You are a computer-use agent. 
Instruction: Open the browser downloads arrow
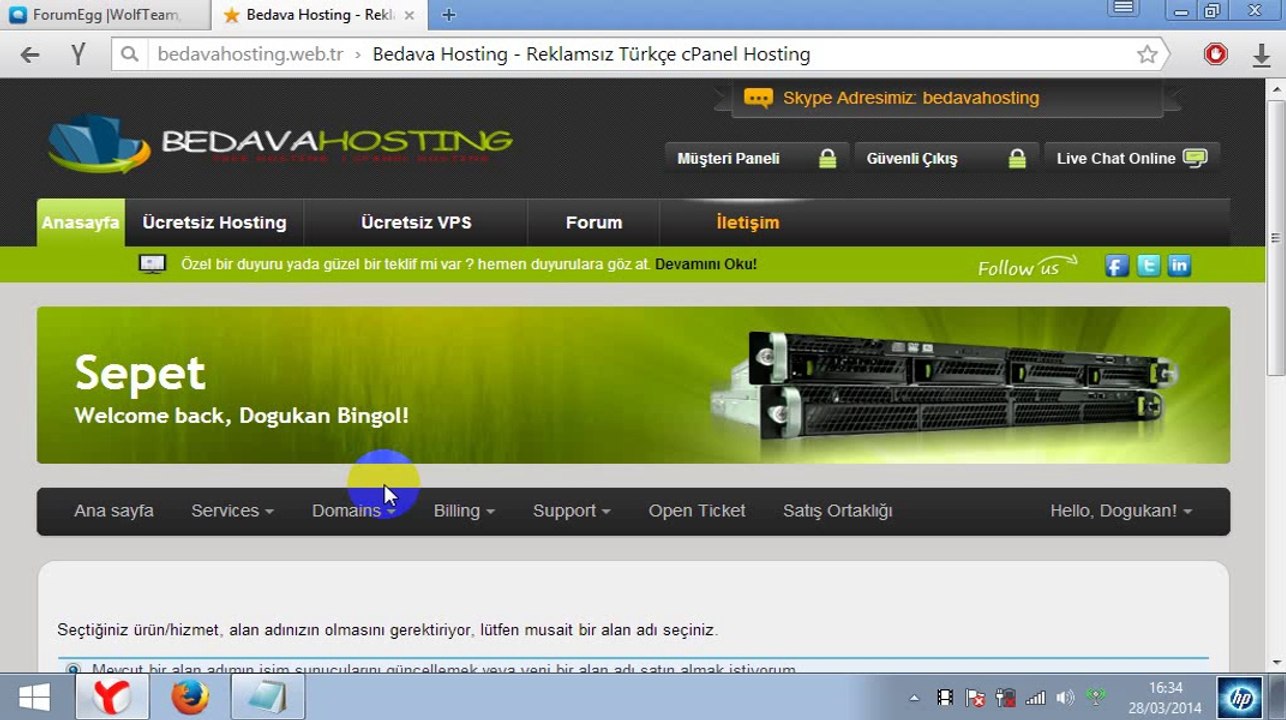pyautogui.click(x=1262, y=55)
